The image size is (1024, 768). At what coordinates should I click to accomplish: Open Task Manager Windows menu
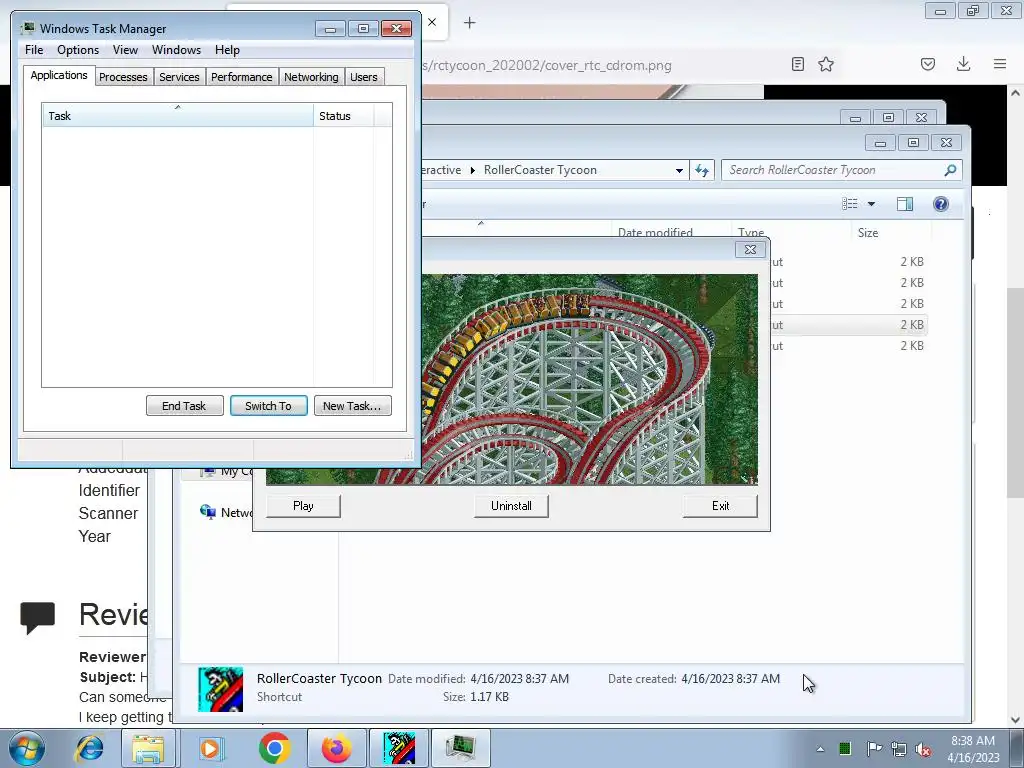click(176, 50)
